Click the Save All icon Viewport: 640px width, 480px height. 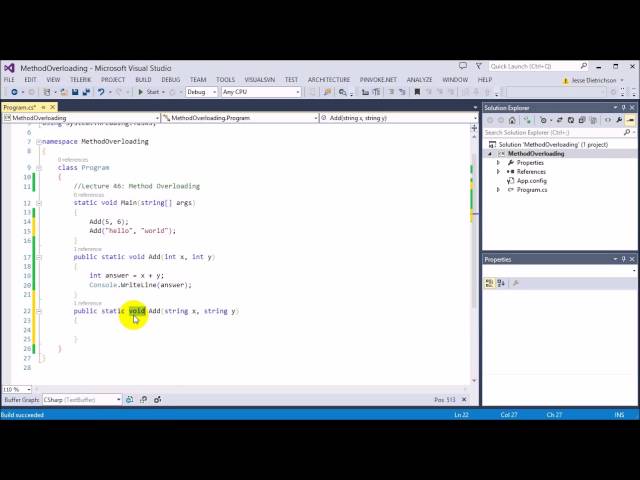pos(86,92)
